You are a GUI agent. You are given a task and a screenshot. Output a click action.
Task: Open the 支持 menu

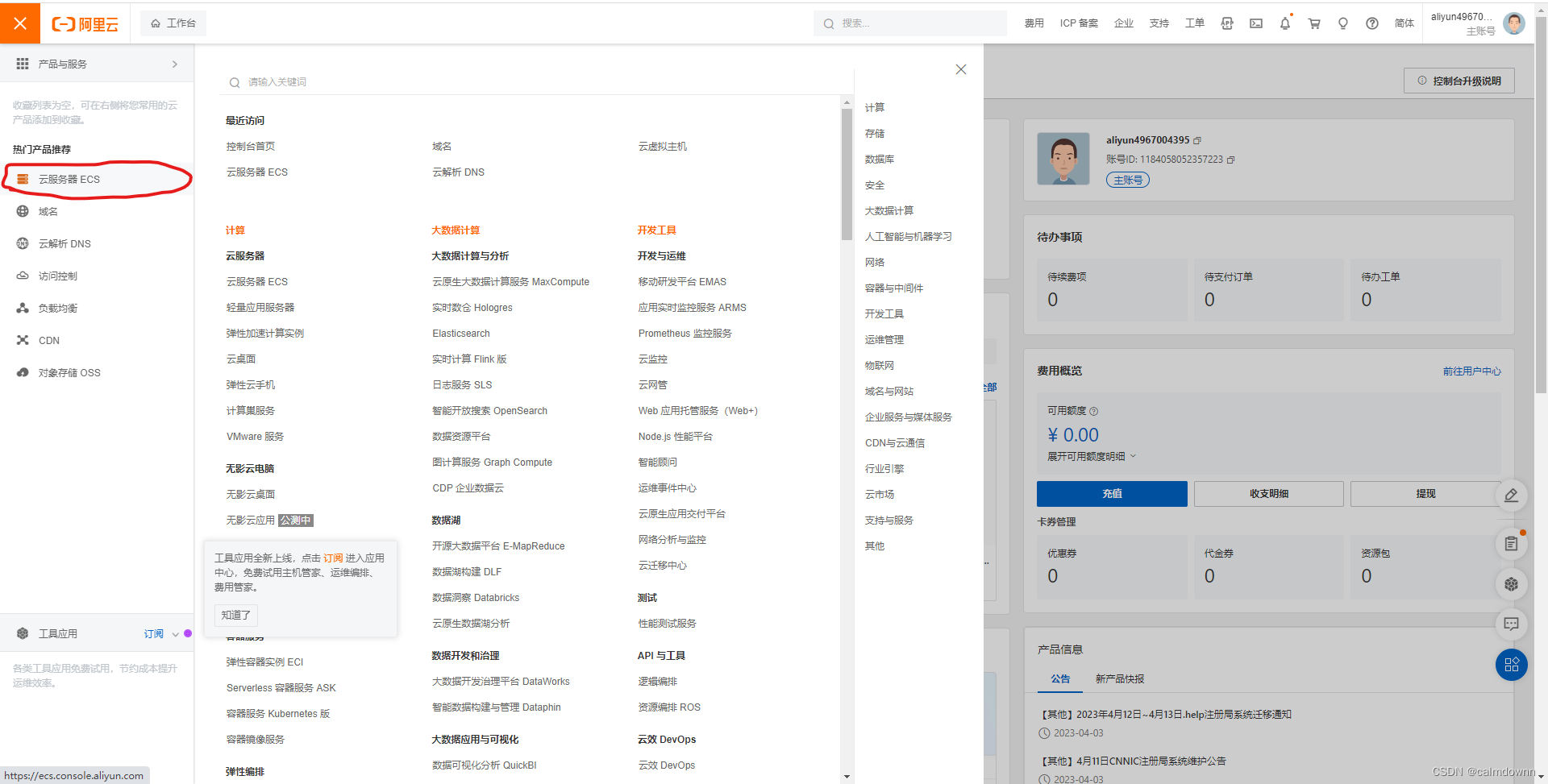click(x=1159, y=23)
